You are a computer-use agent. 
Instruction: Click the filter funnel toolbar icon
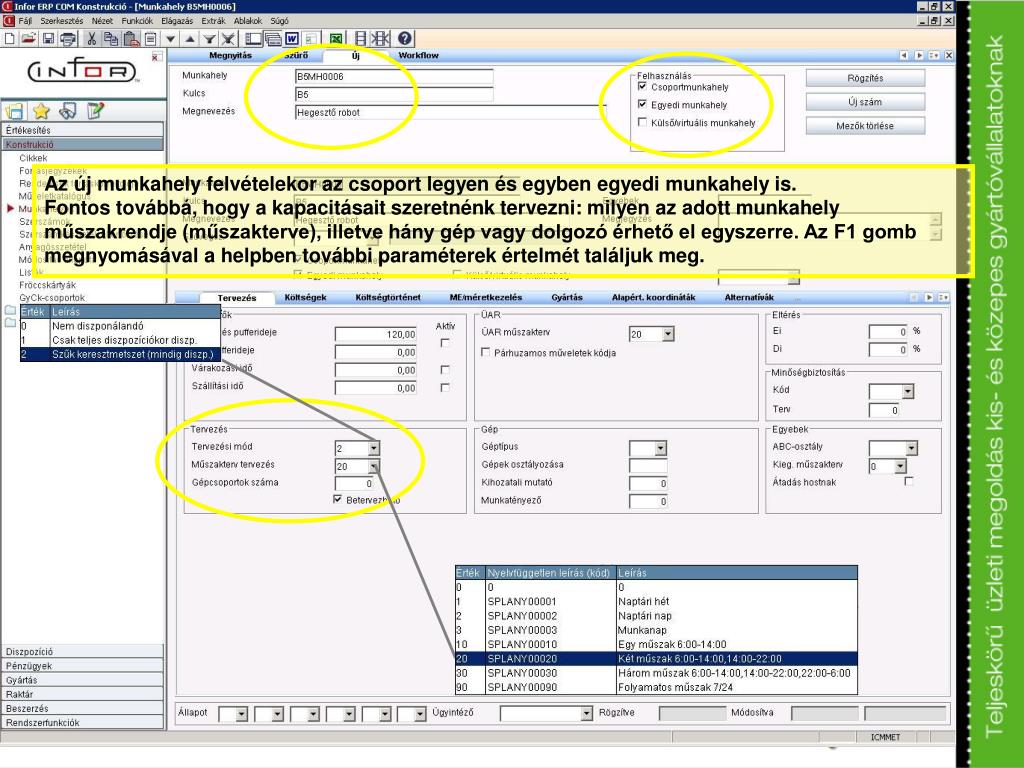(x=209, y=39)
